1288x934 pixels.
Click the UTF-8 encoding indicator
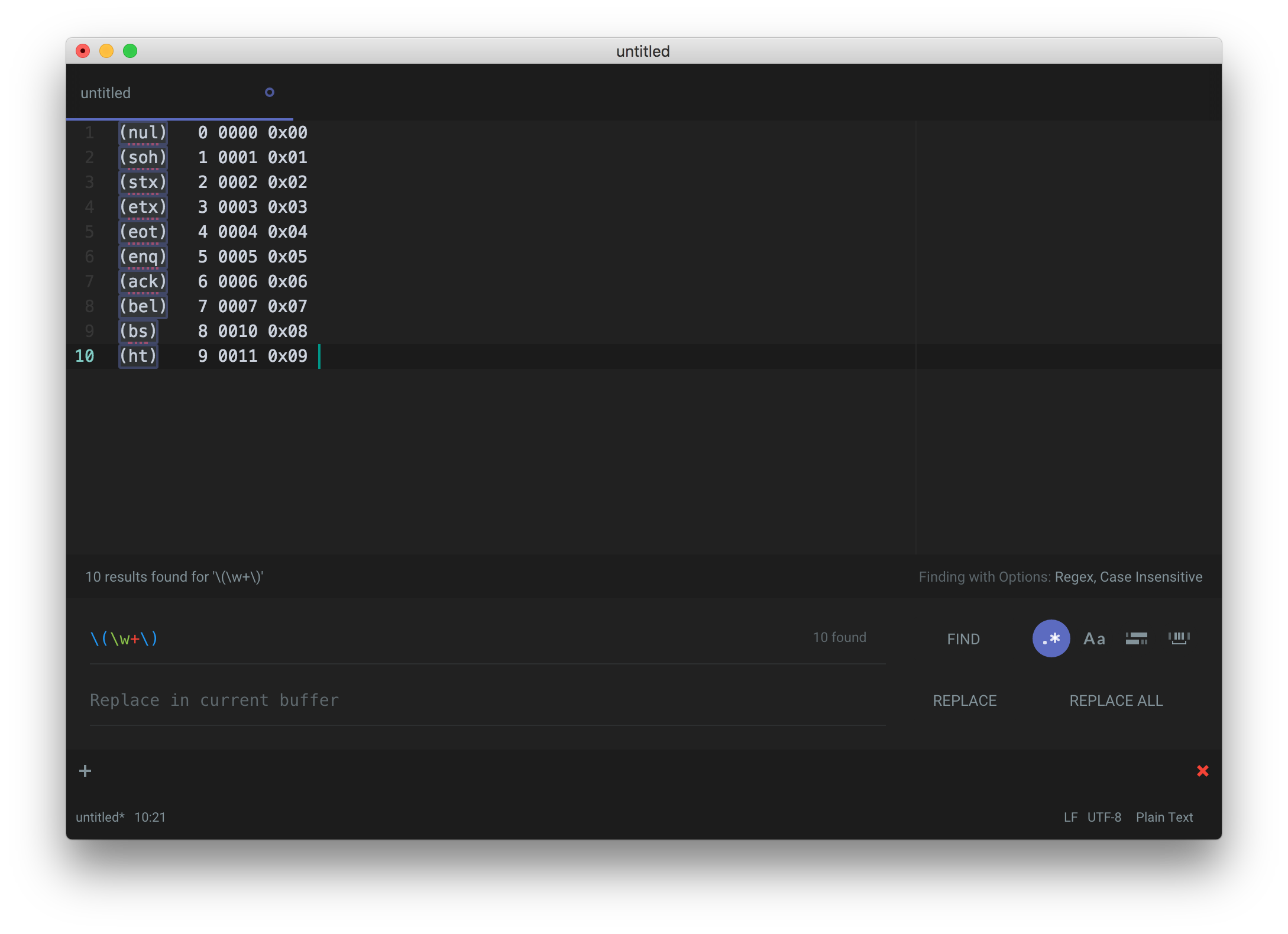(1103, 817)
